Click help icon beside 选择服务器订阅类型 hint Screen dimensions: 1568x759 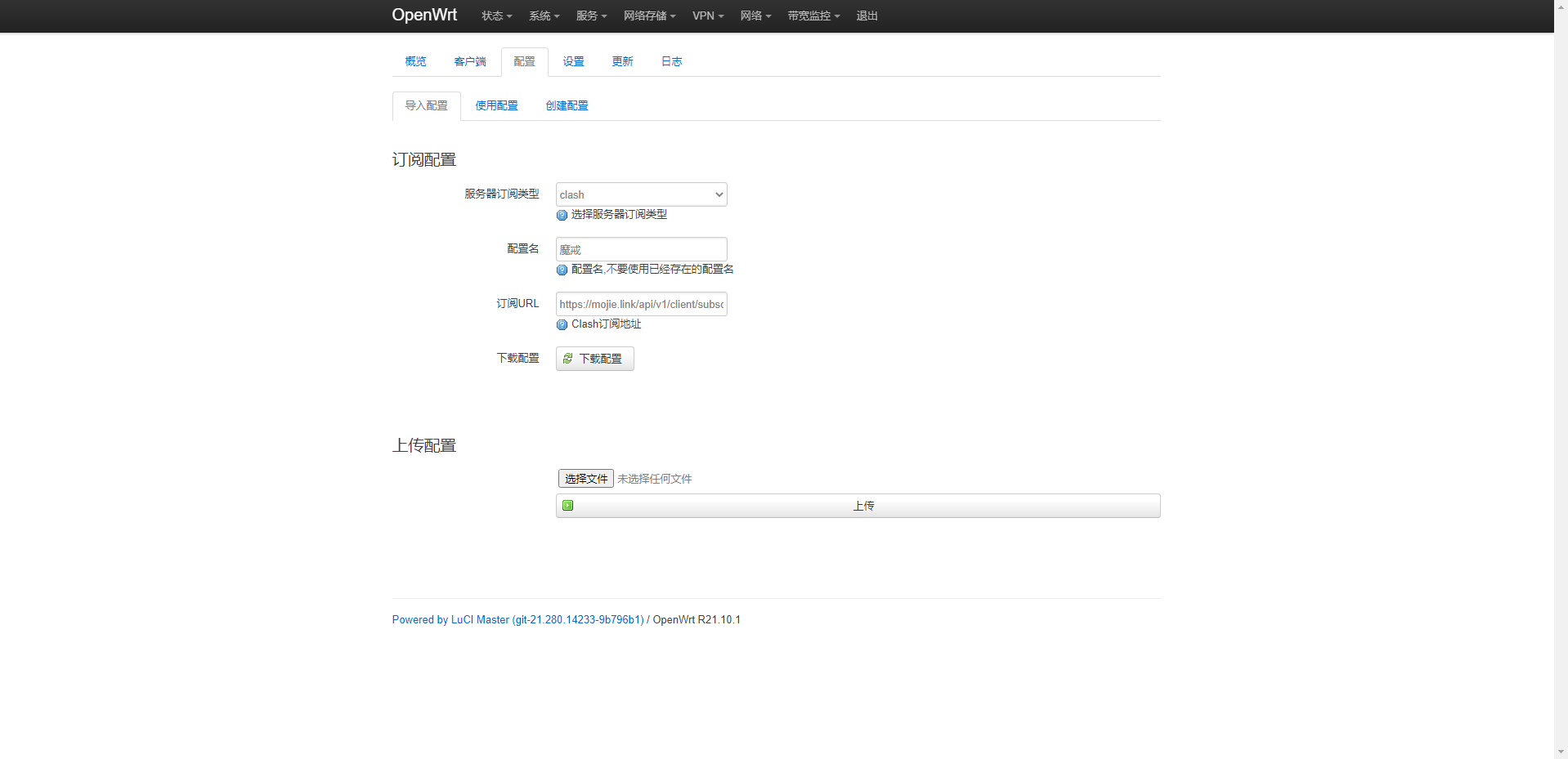(x=562, y=215)
